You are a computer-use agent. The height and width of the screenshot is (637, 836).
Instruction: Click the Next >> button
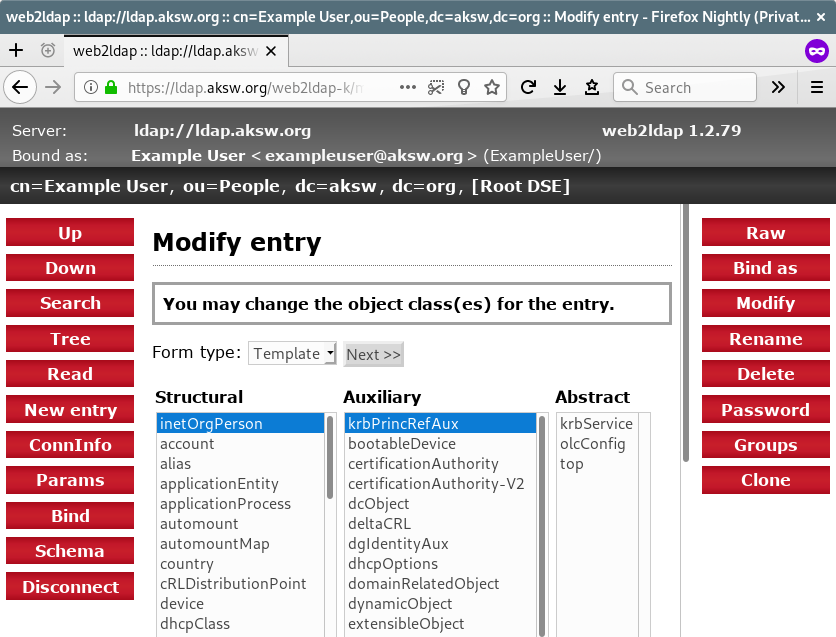[373, 354]
